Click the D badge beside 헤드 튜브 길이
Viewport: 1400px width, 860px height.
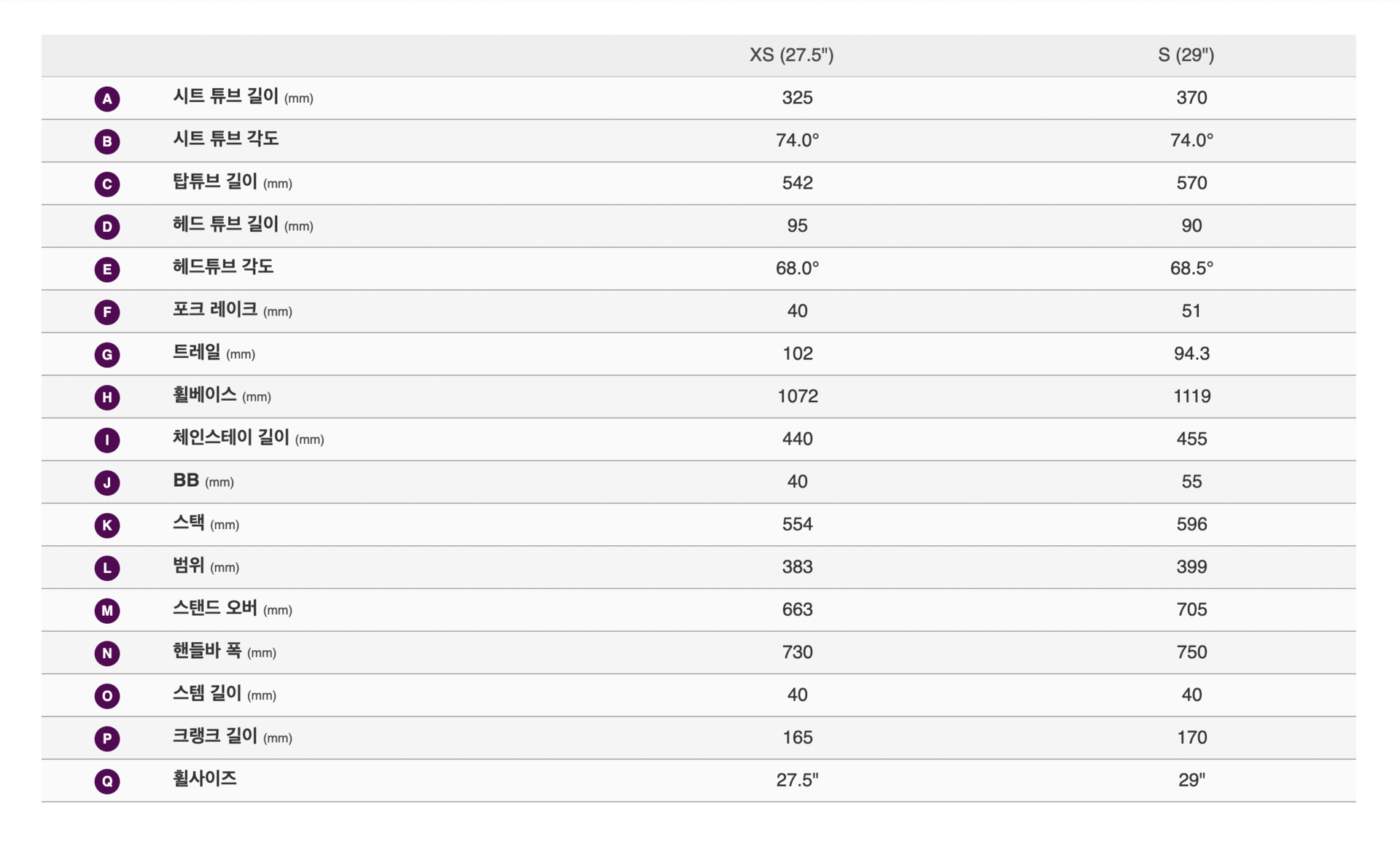(107, 226)
